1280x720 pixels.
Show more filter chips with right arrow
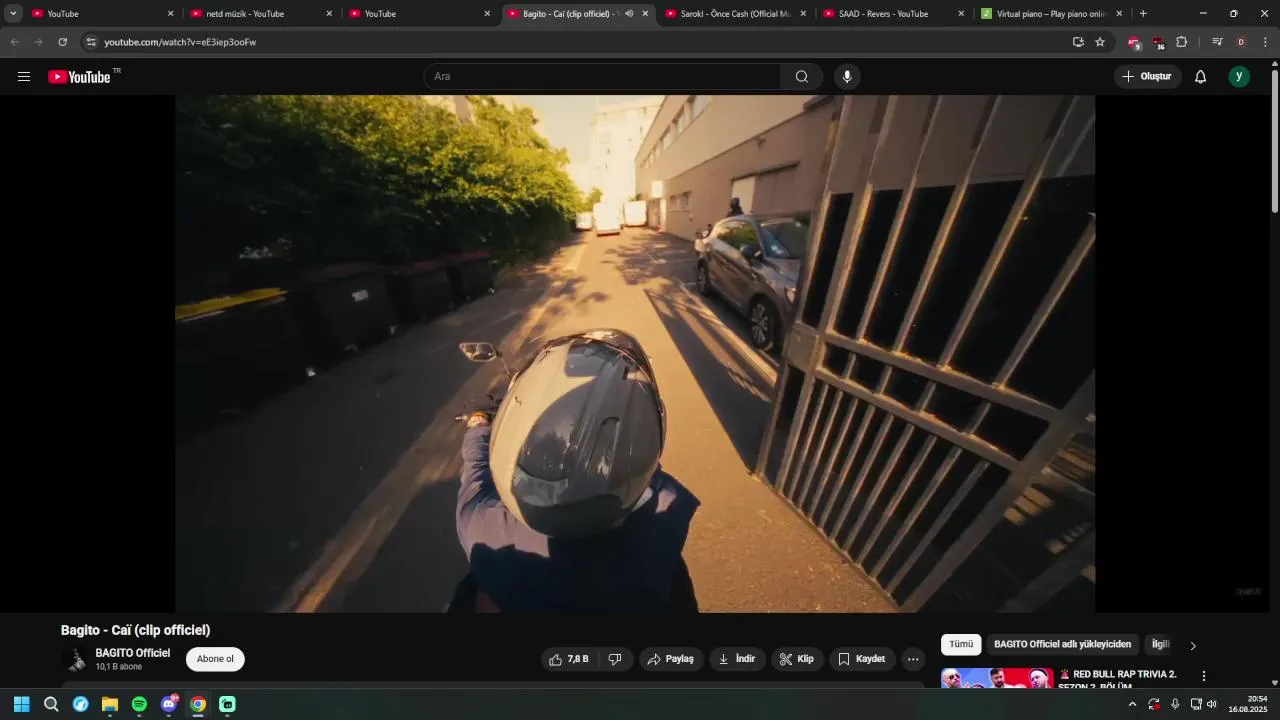point(1192,645)
